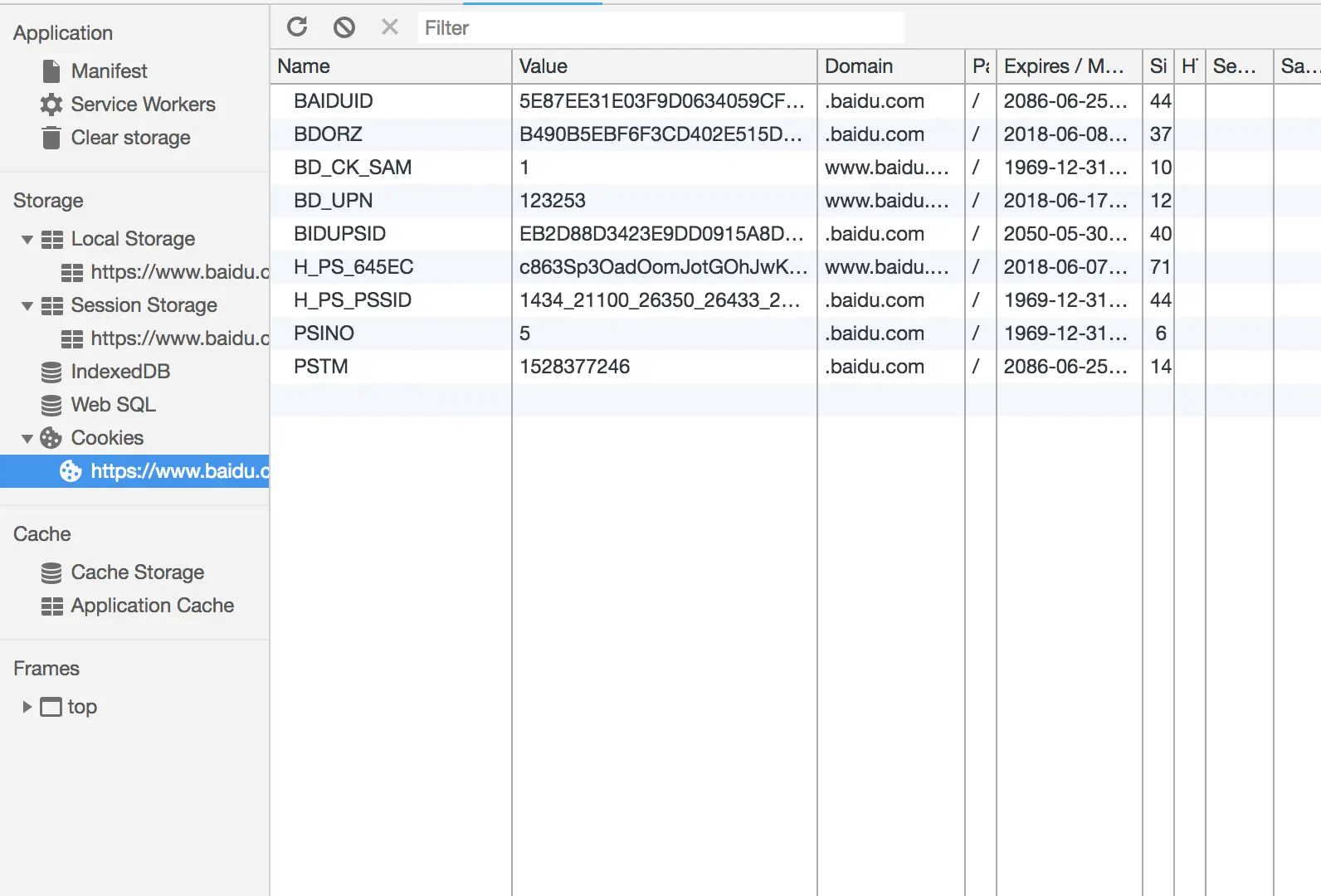Click the BAIDUID value starting 5E87EE31
Viewport: 1321px width, 896px height.
(x=662, y=101)
